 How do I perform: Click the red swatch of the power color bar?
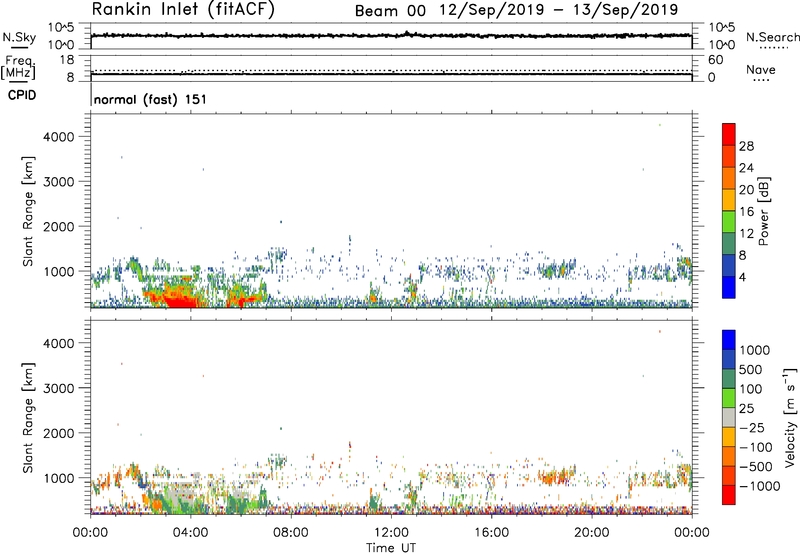point(729,134)
